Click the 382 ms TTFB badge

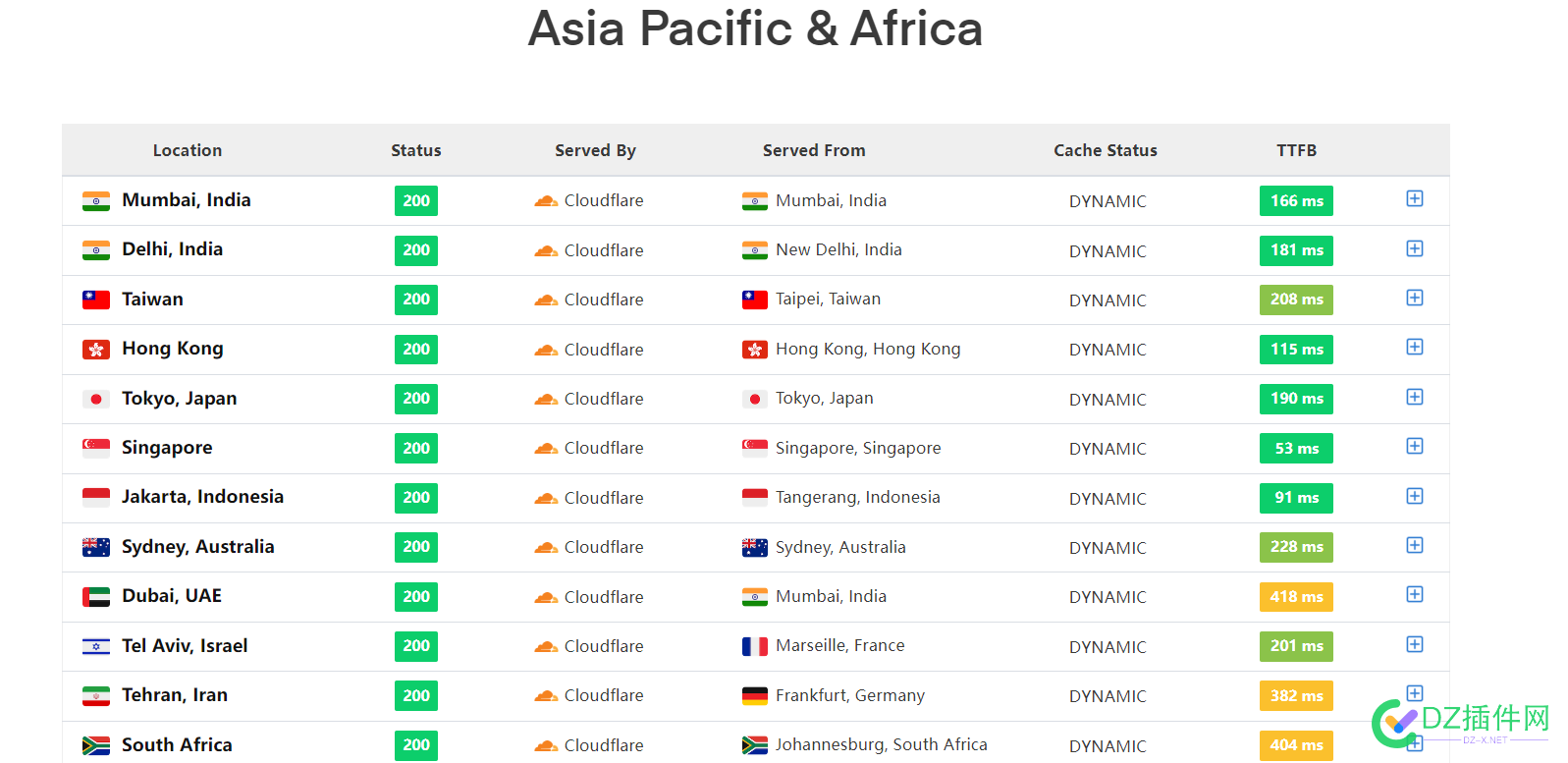[1296, 695]
